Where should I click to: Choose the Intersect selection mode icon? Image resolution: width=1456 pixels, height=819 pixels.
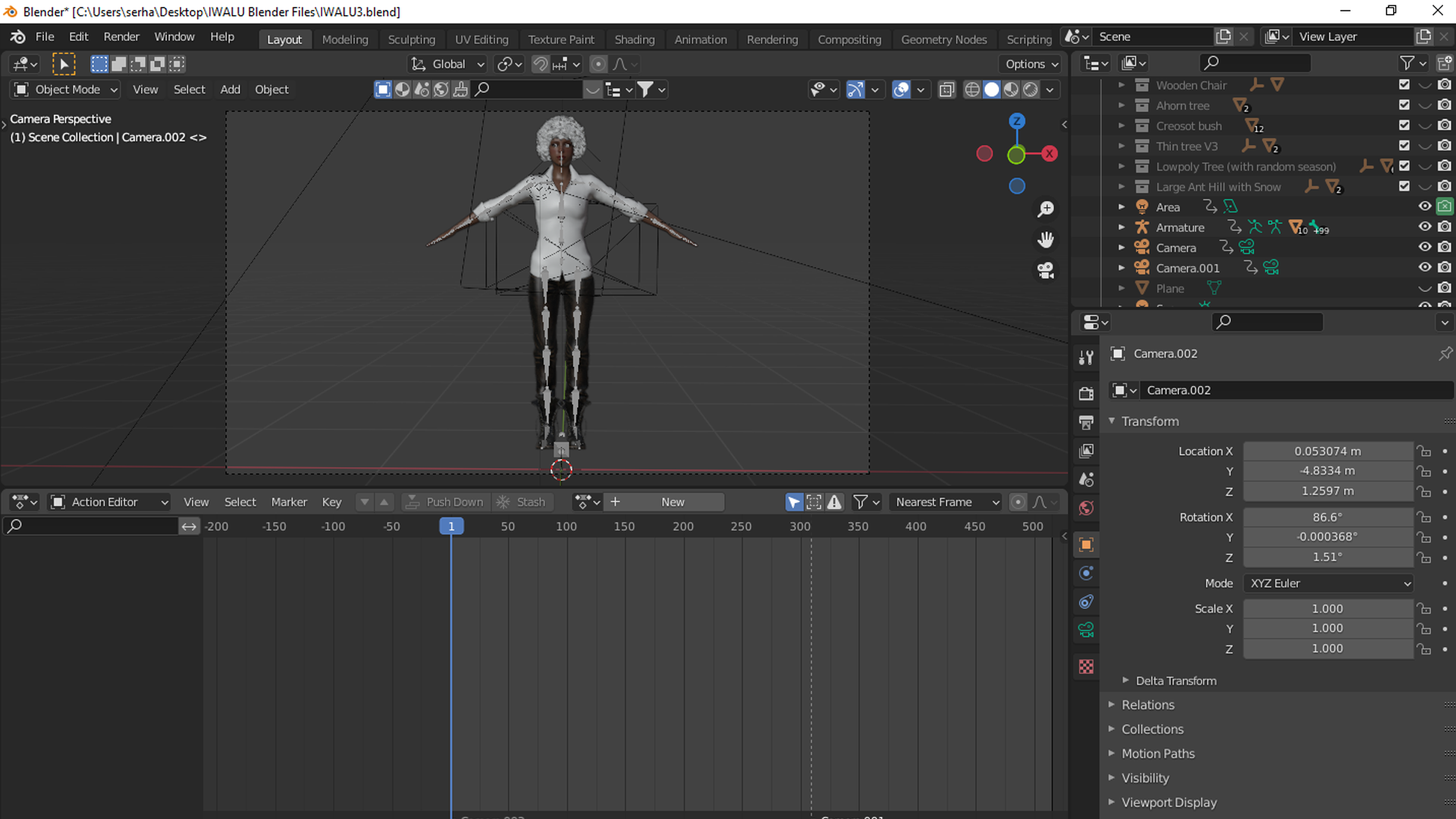click(x=177, y=64)
